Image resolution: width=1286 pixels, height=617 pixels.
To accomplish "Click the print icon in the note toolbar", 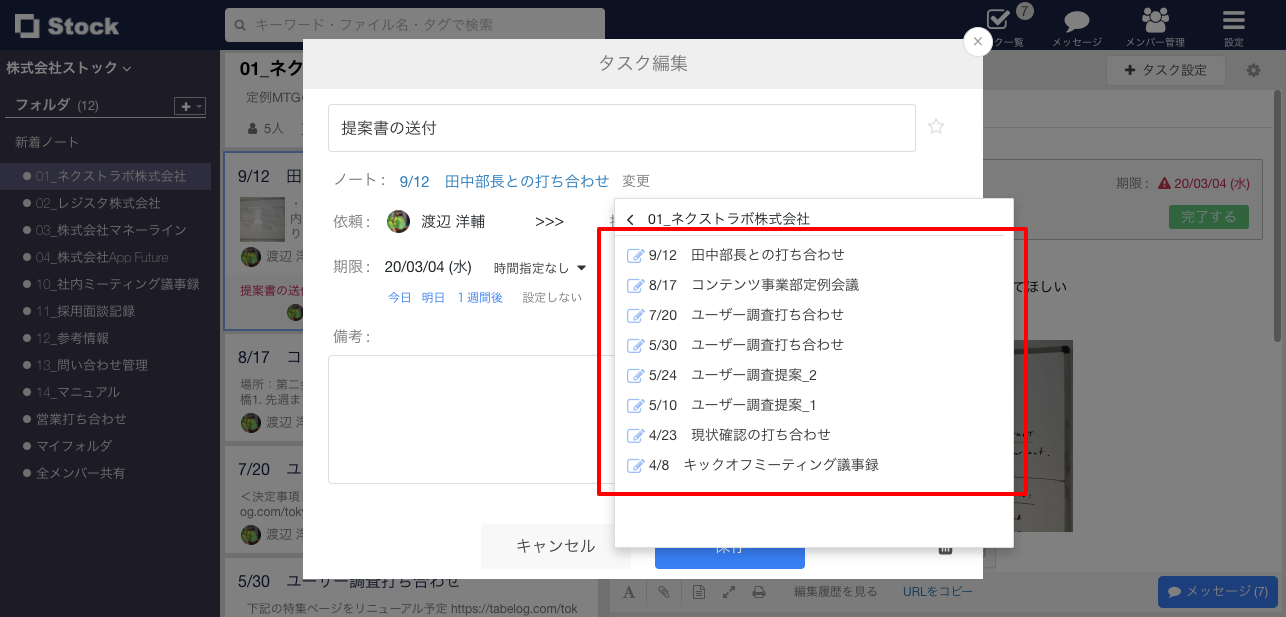I will 759,592.
